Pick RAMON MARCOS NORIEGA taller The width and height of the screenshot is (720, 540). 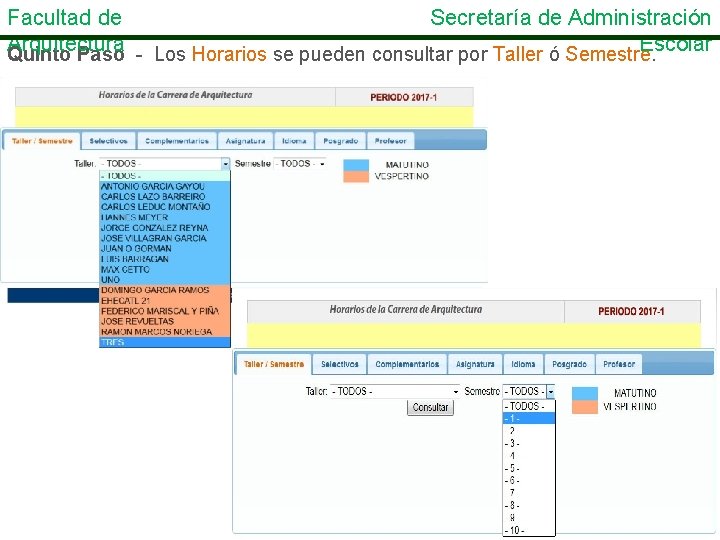pos(164,332)
